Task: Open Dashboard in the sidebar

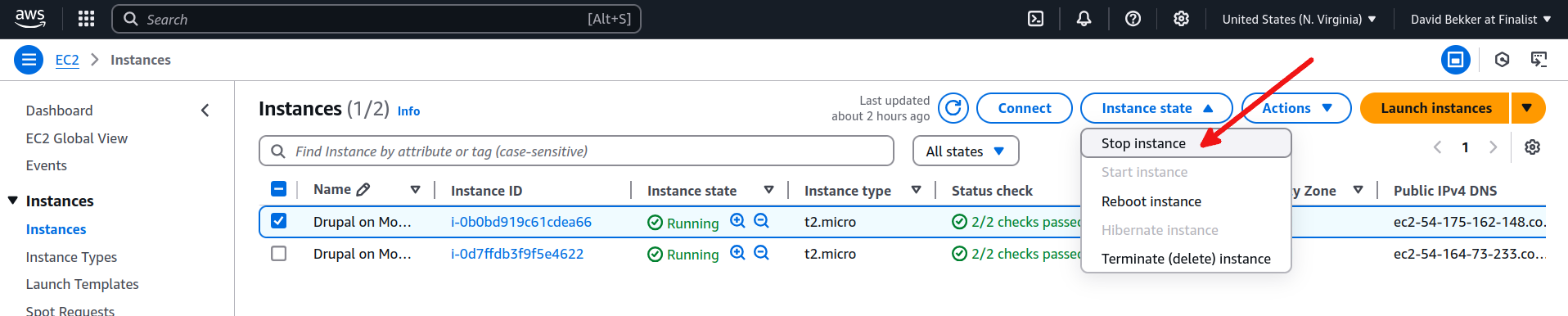Action: [x=60, y=111]
